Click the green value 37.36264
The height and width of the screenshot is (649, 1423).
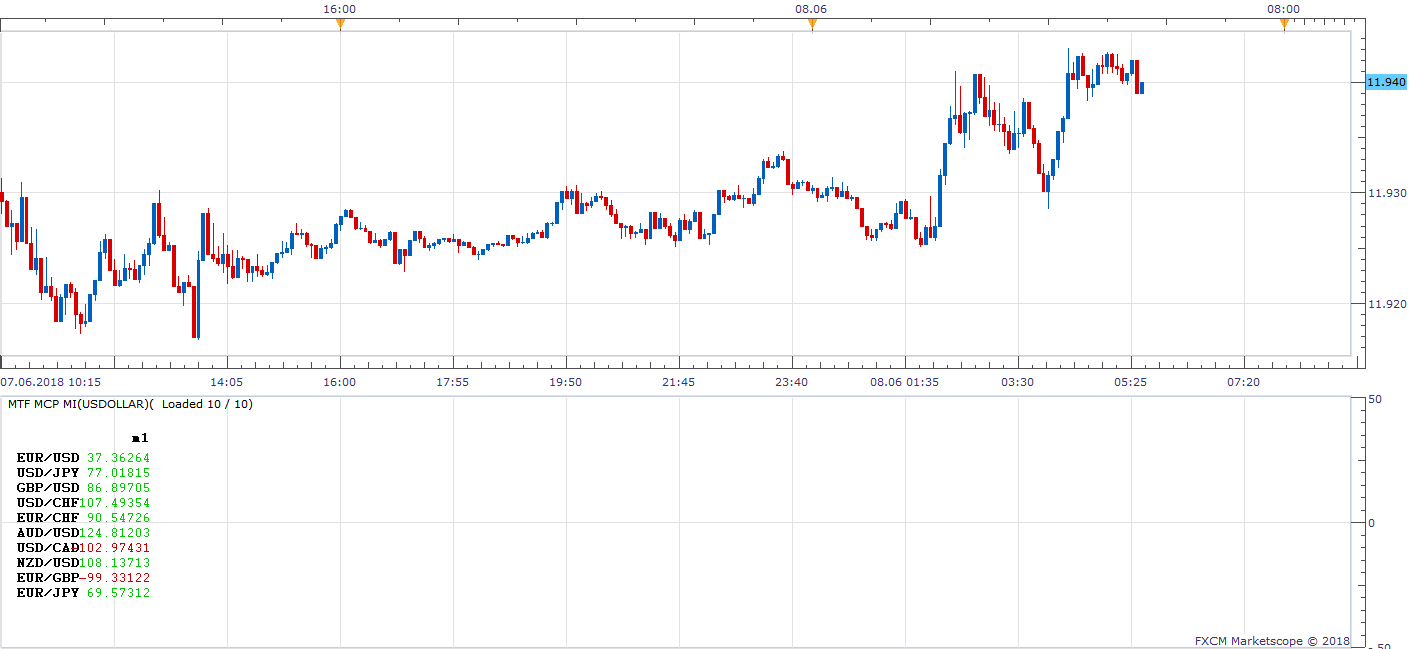(x=119, y=457)
